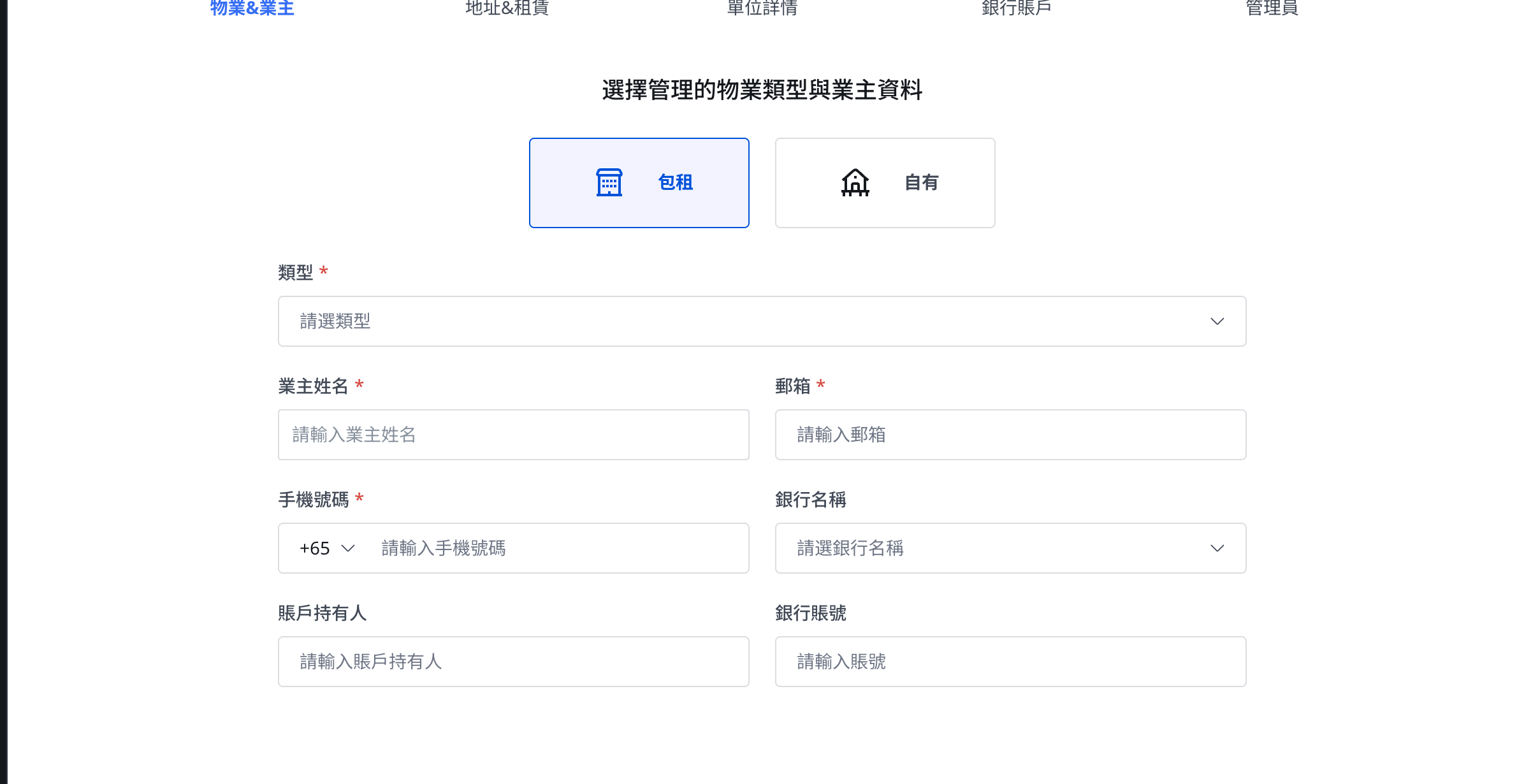The image size is (1517, 784).
Task: Click the 賬戶持有人 field label
Action: (x=323, y=613)
